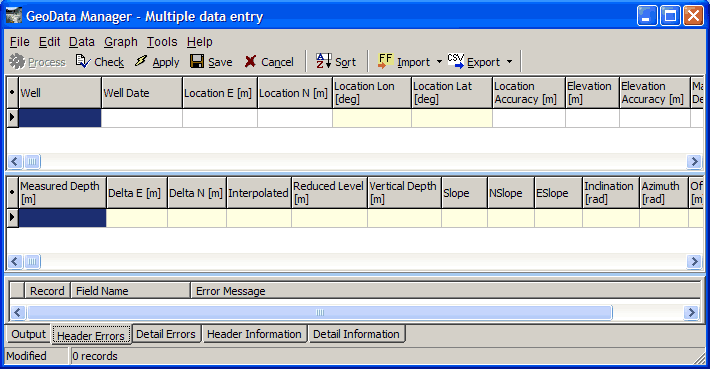Click the Location Accuracy [m] header
Image resolution: width=710 pixels, height=369 pixels.
point(528,93)
